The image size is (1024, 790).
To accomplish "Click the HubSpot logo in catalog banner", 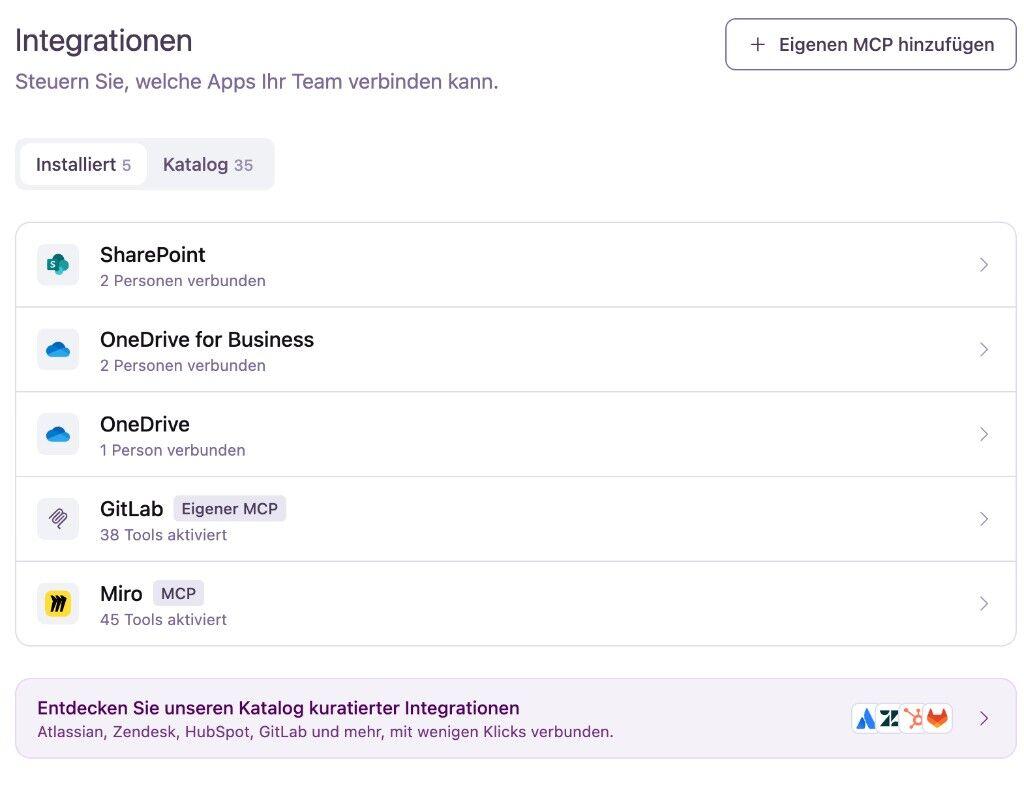I will coord(914,719).
